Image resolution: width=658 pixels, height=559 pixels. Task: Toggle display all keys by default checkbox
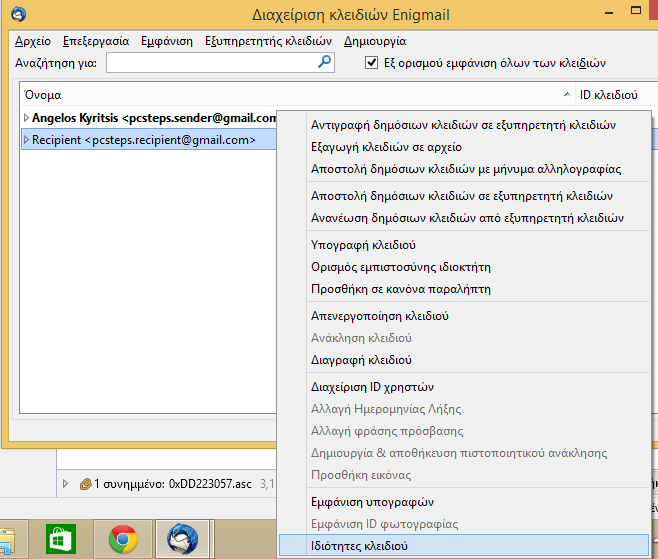(371, 63)
